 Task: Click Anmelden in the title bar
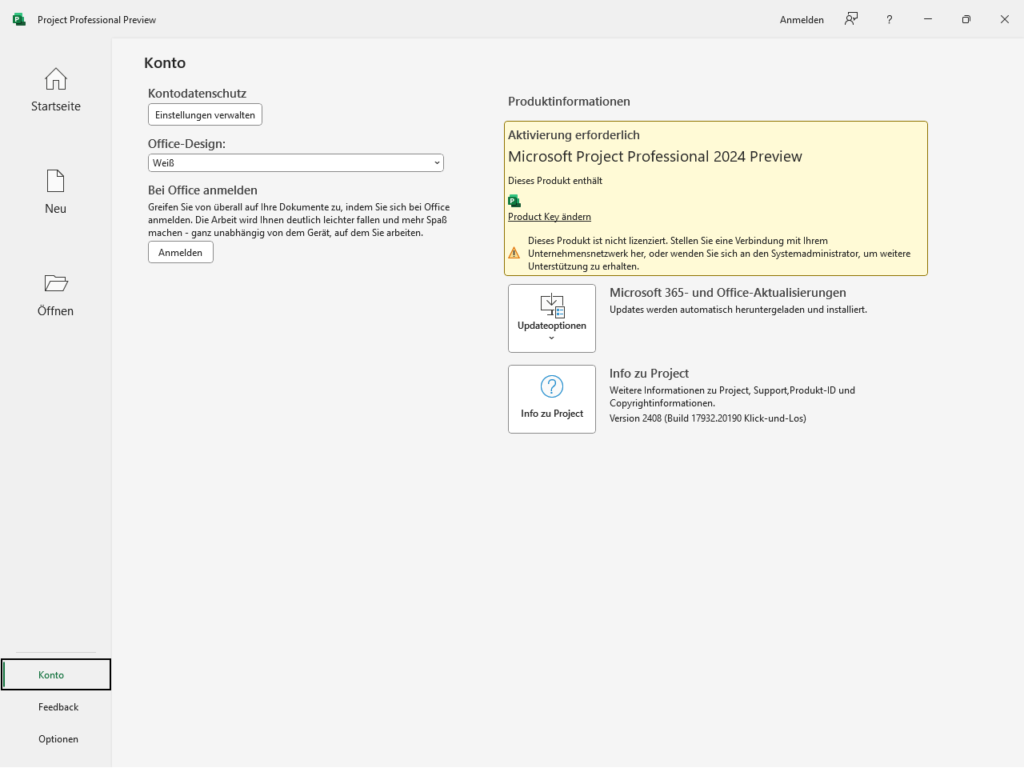[x=801, y=20]
